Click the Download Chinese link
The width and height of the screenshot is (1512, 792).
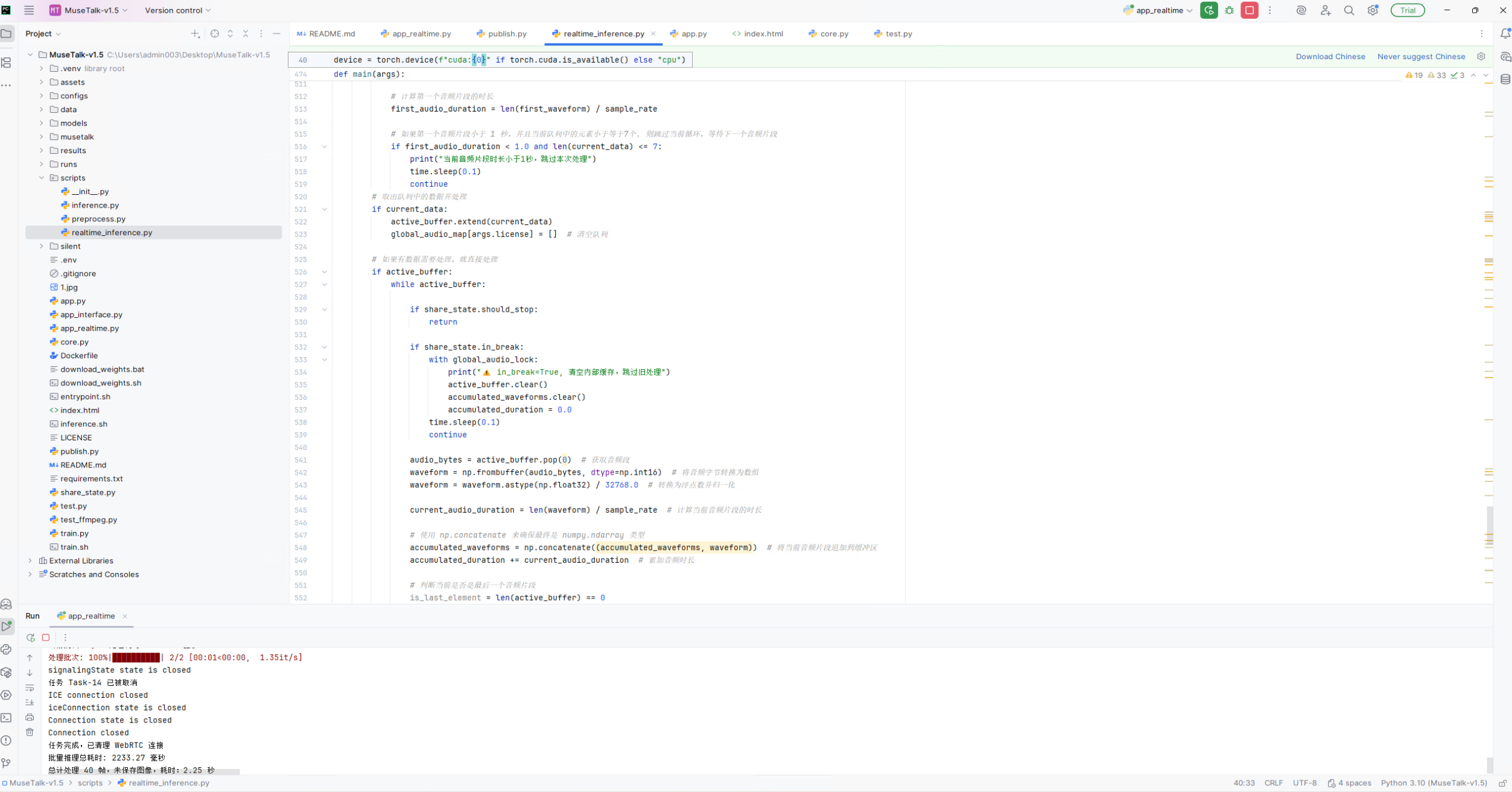[1330, 57]
